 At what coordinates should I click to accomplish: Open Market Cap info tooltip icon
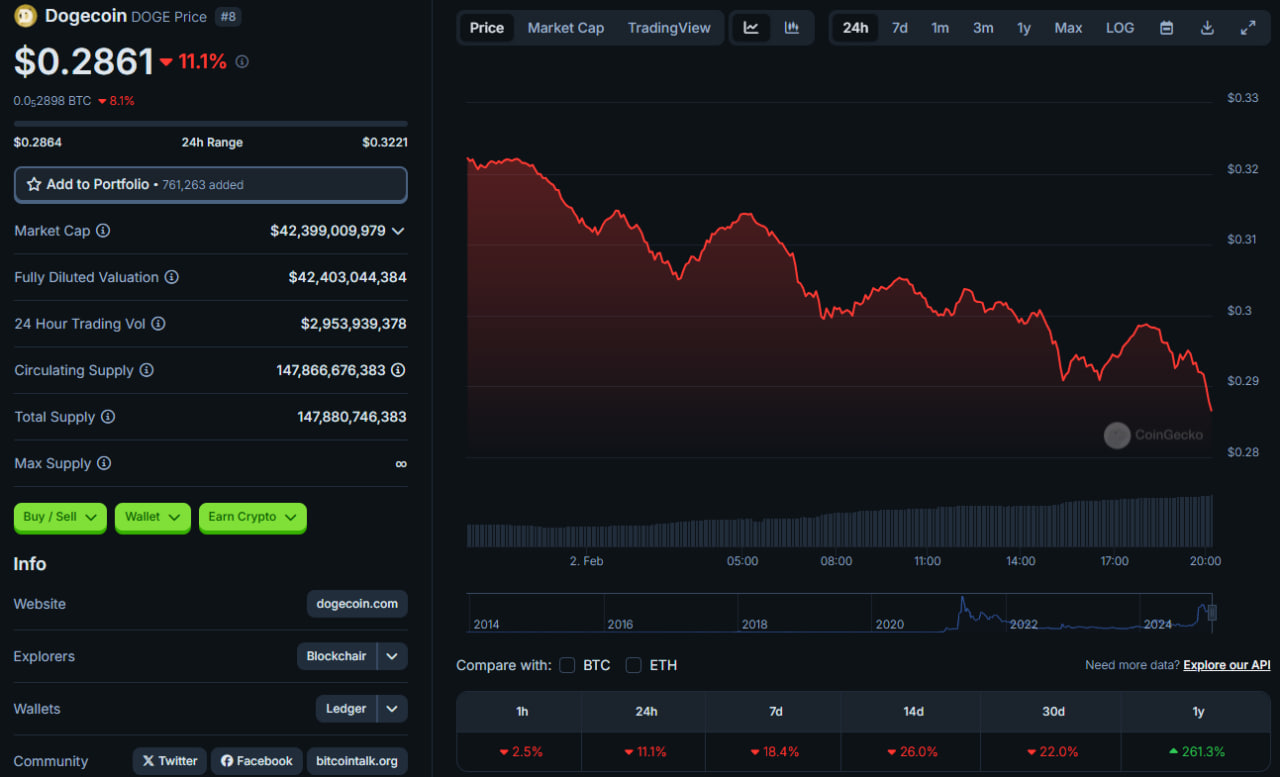103,231
